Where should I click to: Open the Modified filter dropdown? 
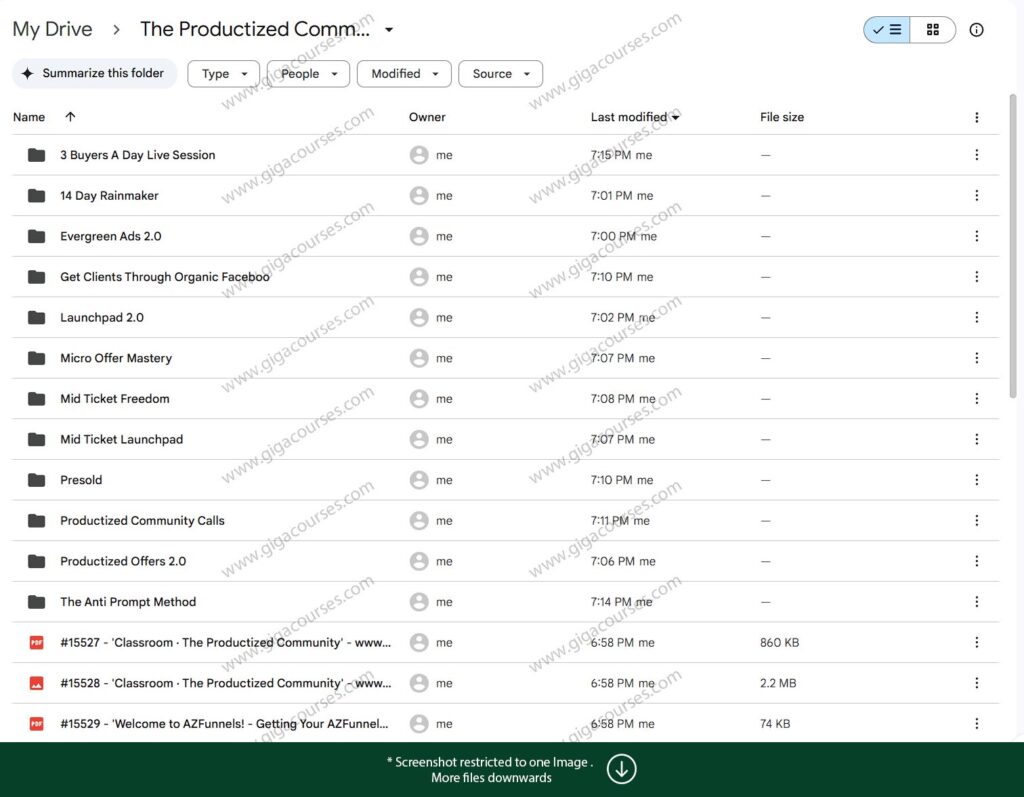tap(403, 73)
